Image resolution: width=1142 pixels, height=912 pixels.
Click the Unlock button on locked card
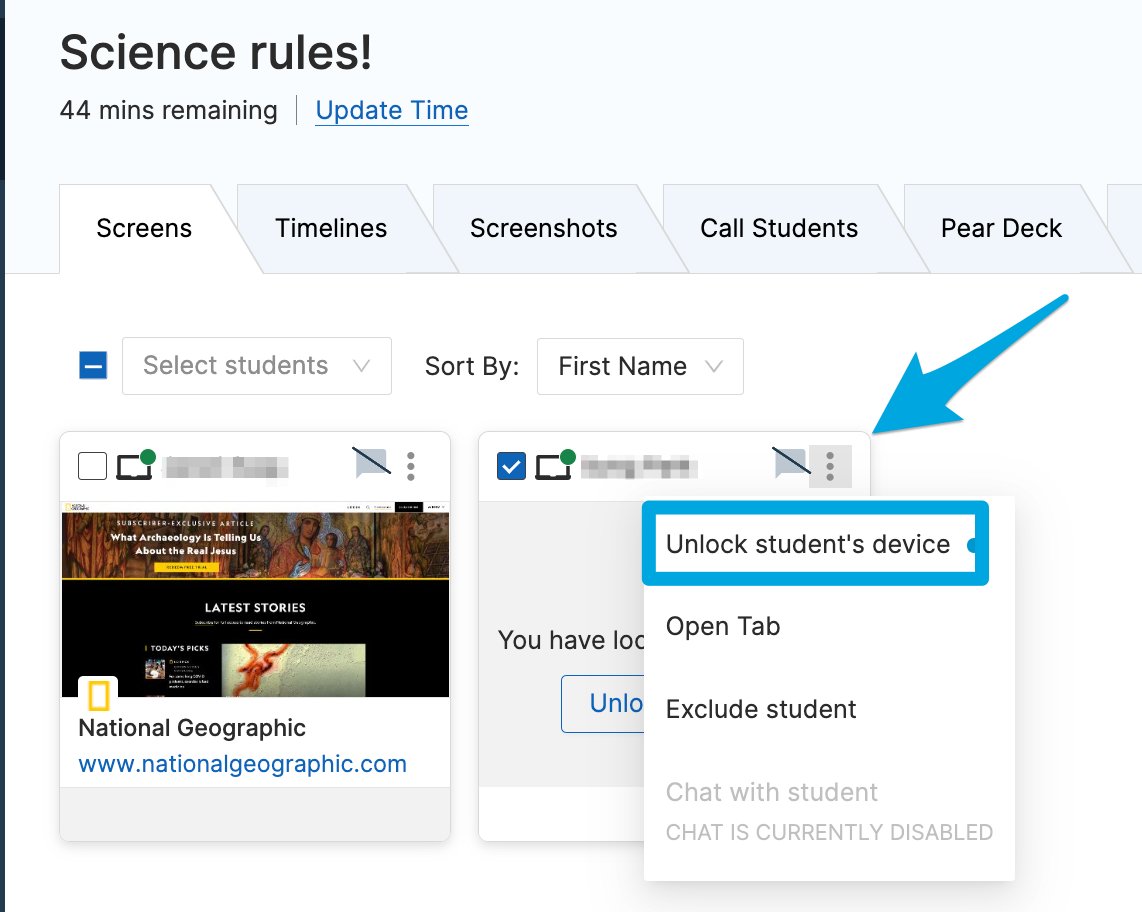pyautogui.click(x=603, y=704)
